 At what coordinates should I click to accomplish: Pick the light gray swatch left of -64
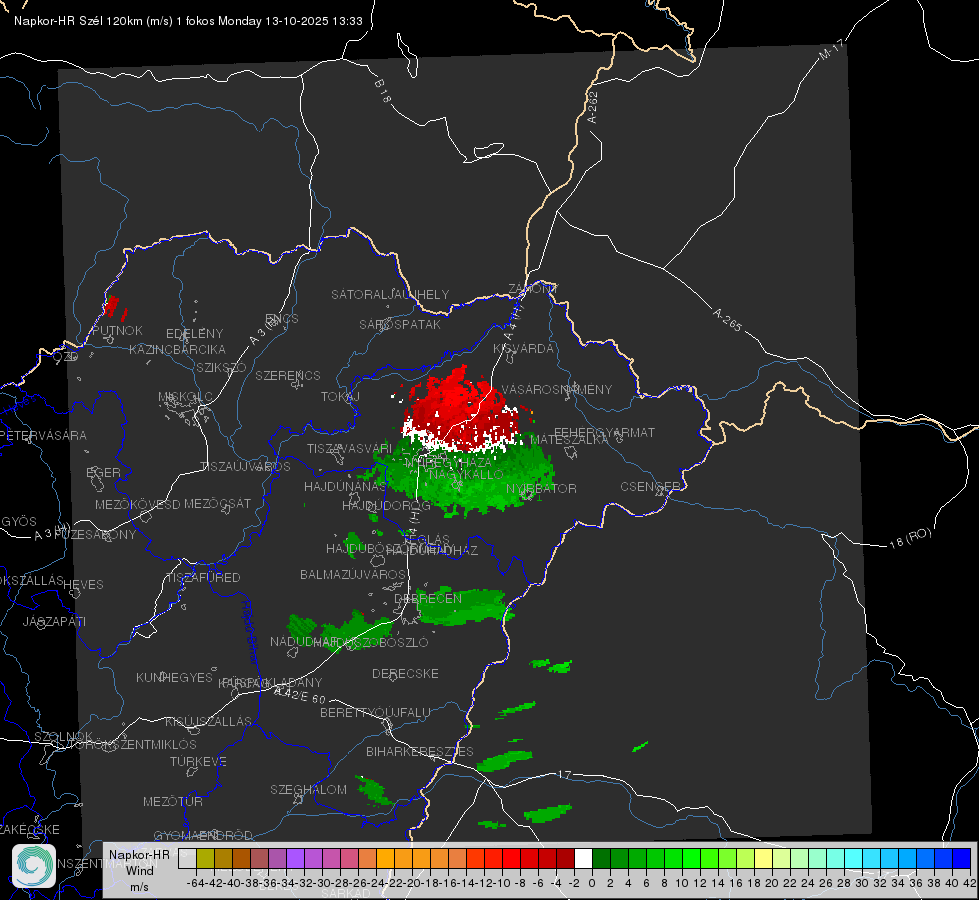click(187, 859)
